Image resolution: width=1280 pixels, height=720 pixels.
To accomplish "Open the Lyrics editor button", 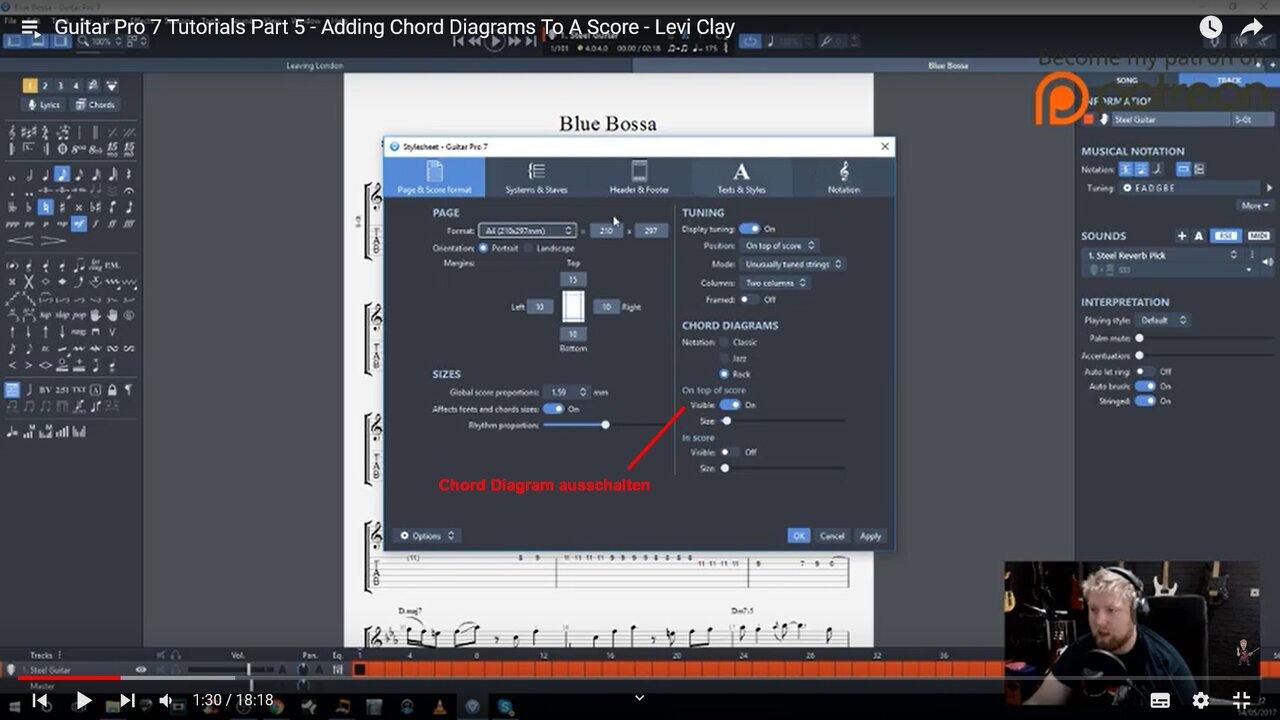I will click(45, 105).
